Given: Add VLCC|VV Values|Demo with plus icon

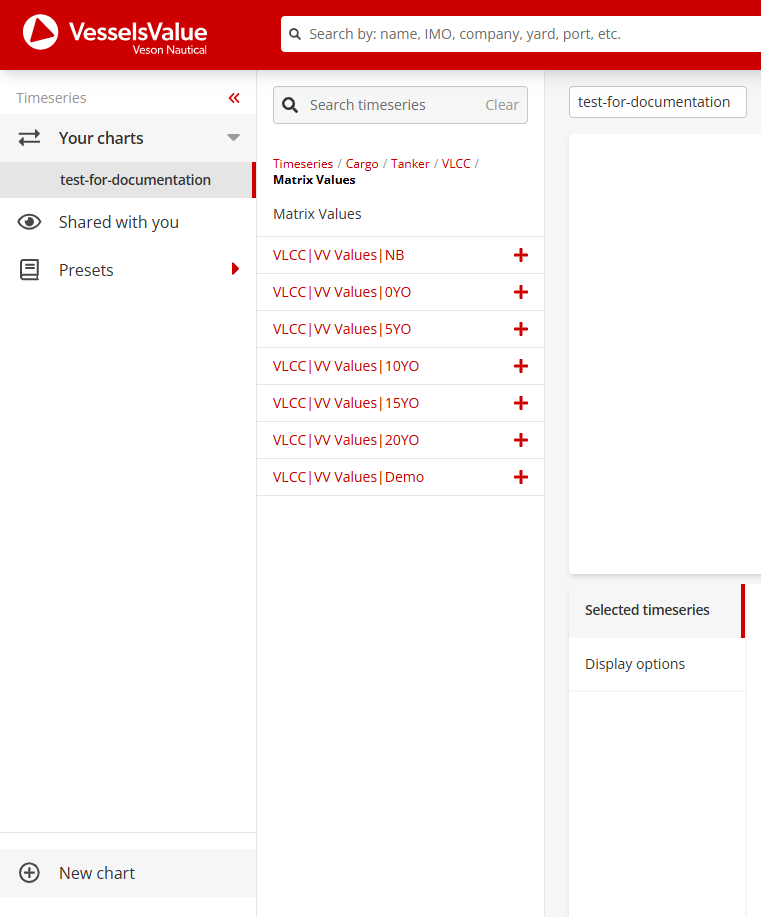Looking at the screenshot, I should pos(520,477).
